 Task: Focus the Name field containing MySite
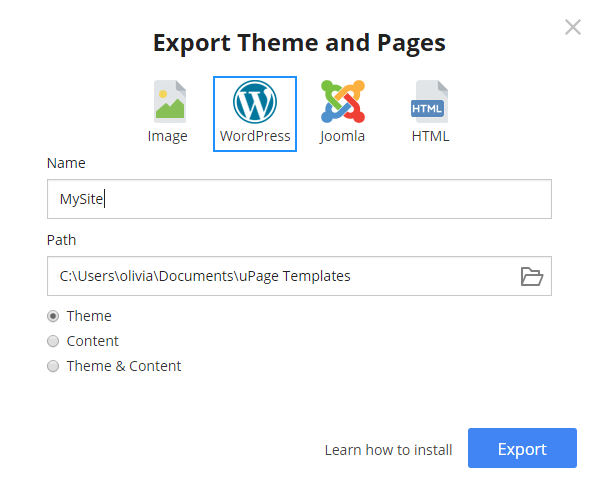(x=299, y=199)
